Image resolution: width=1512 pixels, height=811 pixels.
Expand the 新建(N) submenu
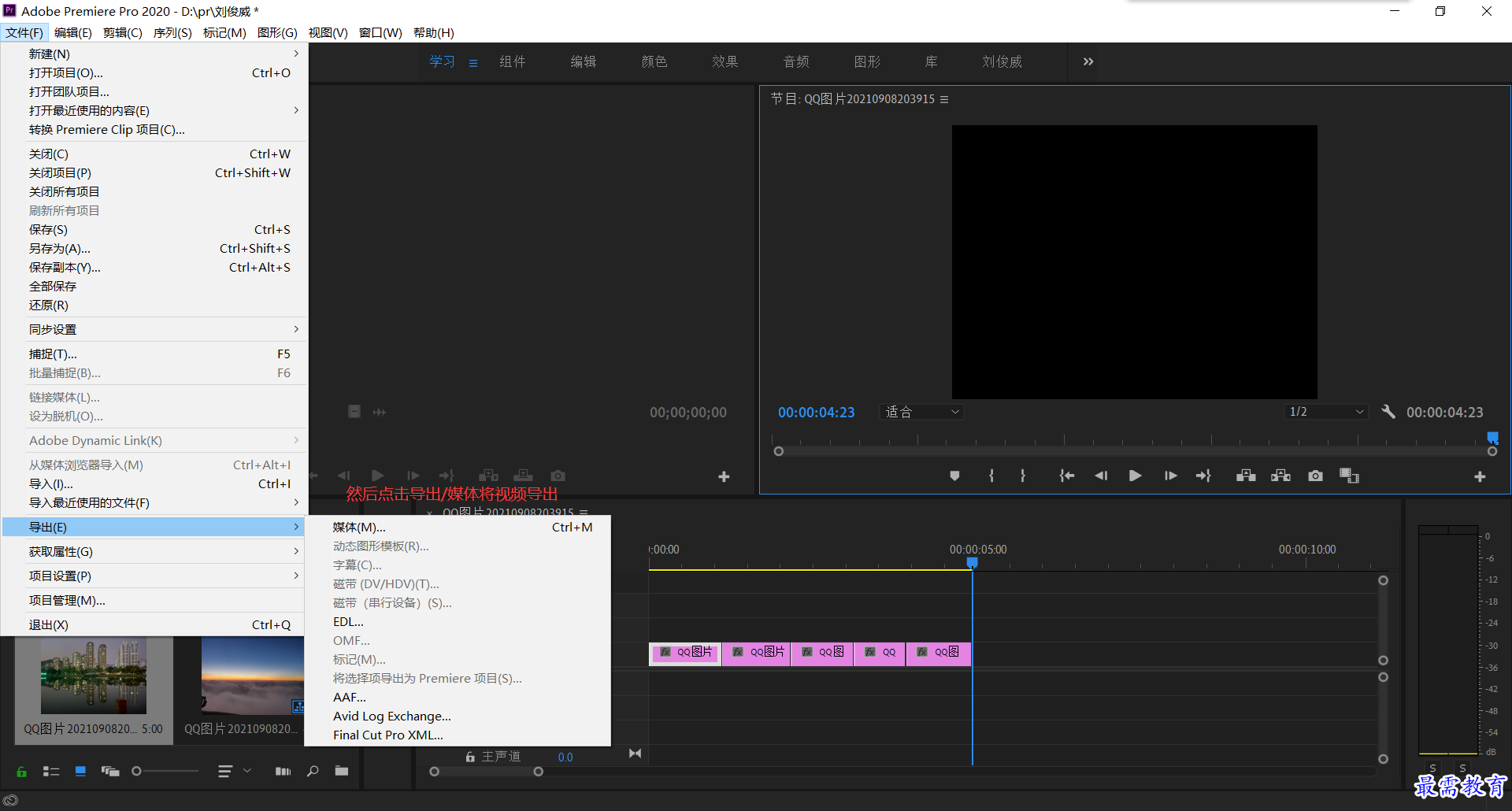pos(154,54)
